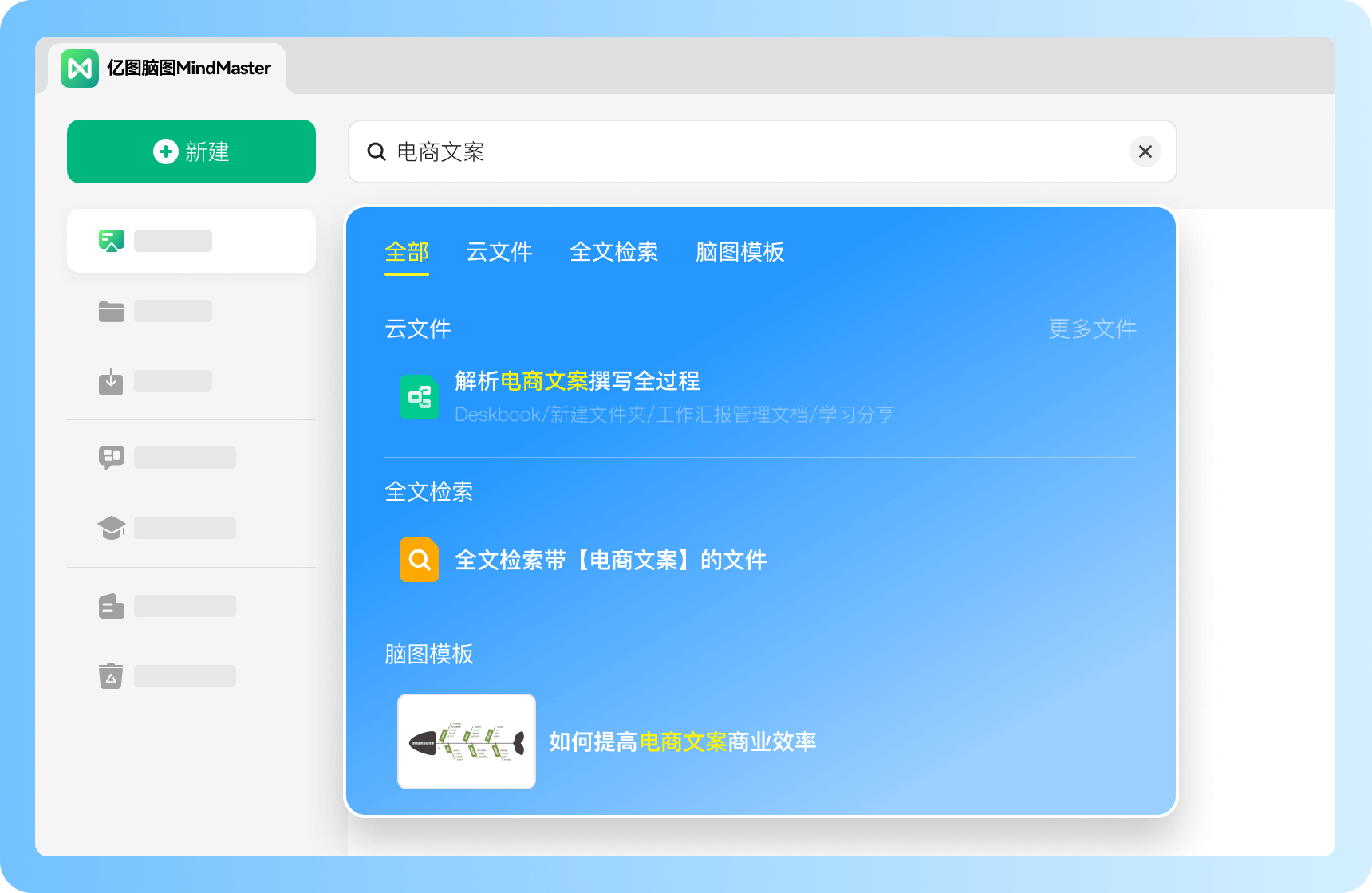
Task: Switch to the 云文件 tab
Action: pos(499,252)
